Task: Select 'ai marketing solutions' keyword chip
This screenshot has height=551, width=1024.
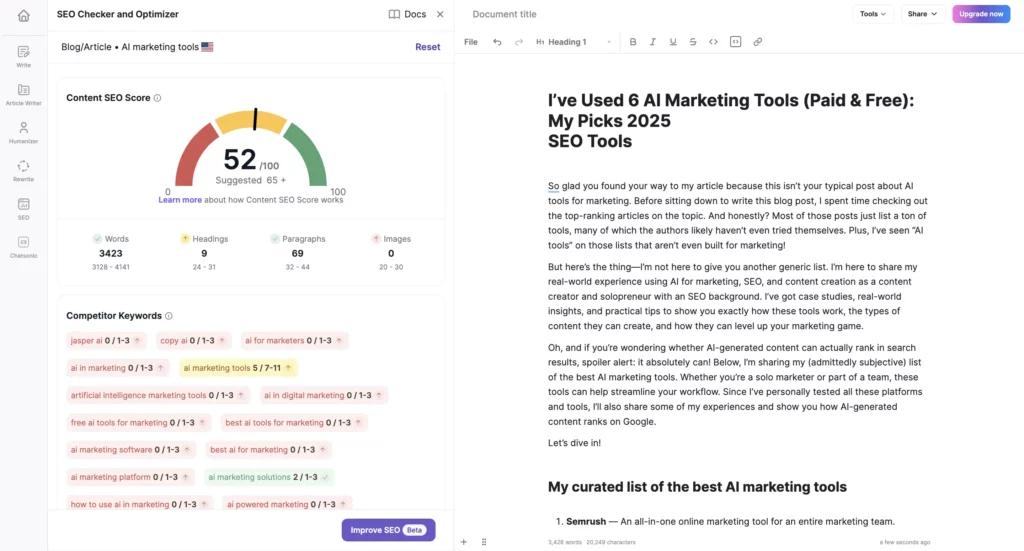Action: coord(268,477)
